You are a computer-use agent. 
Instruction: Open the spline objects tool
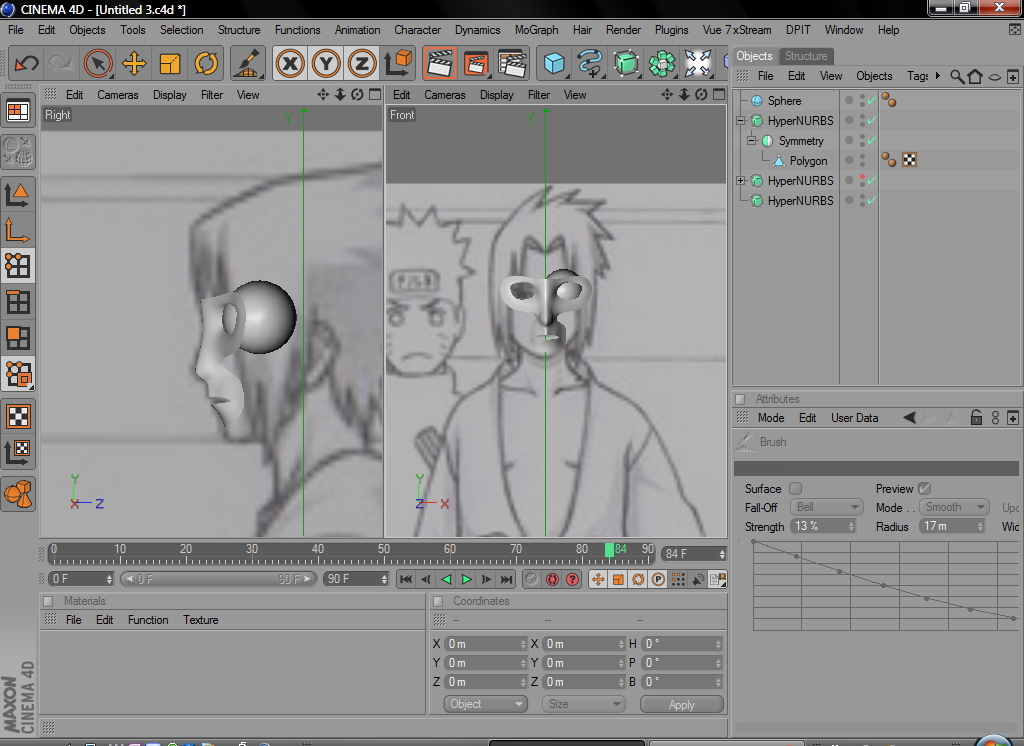coord(590,63)
